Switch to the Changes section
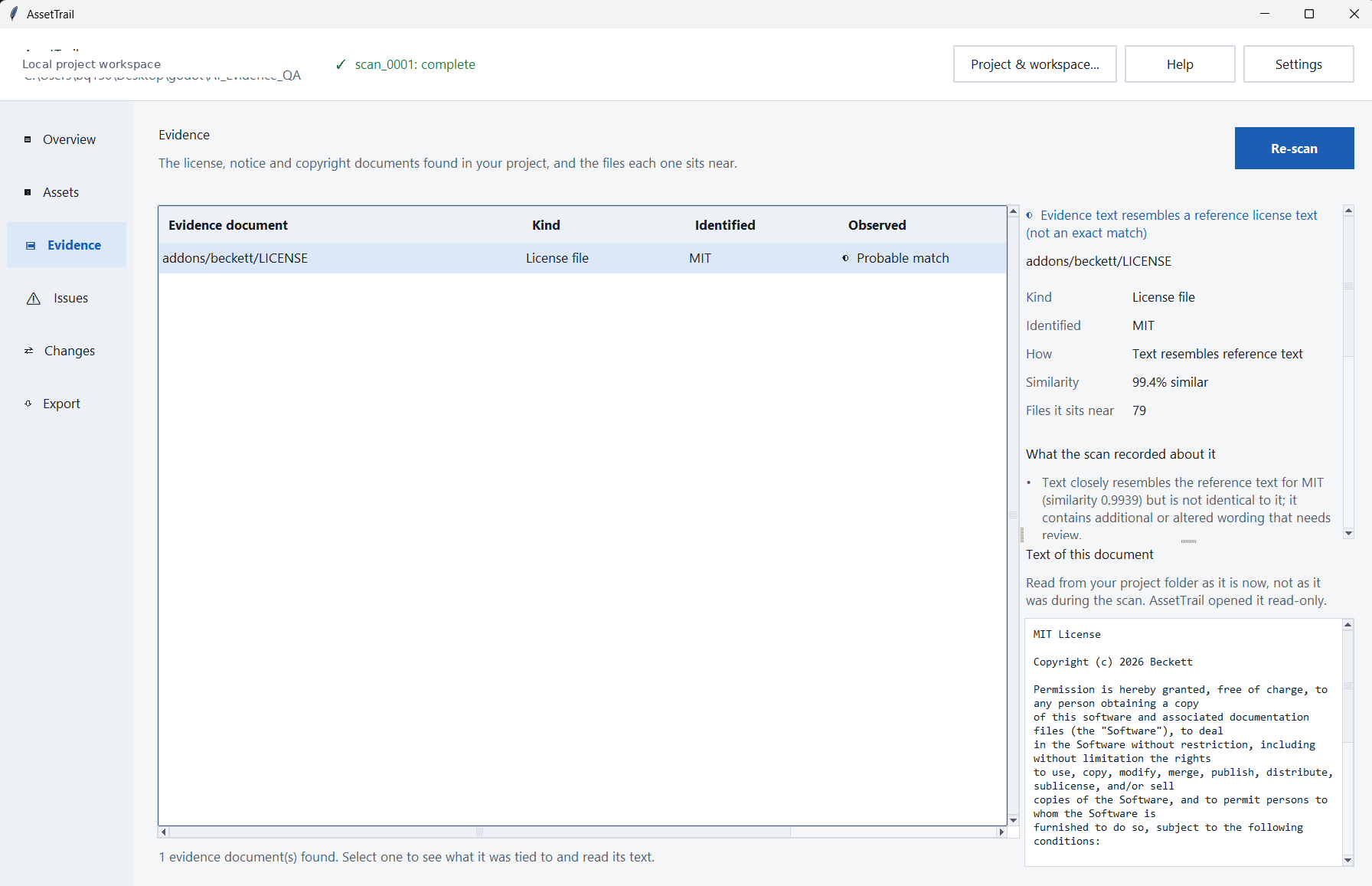This screenshot has width=1372, height=886. (67, 351)
